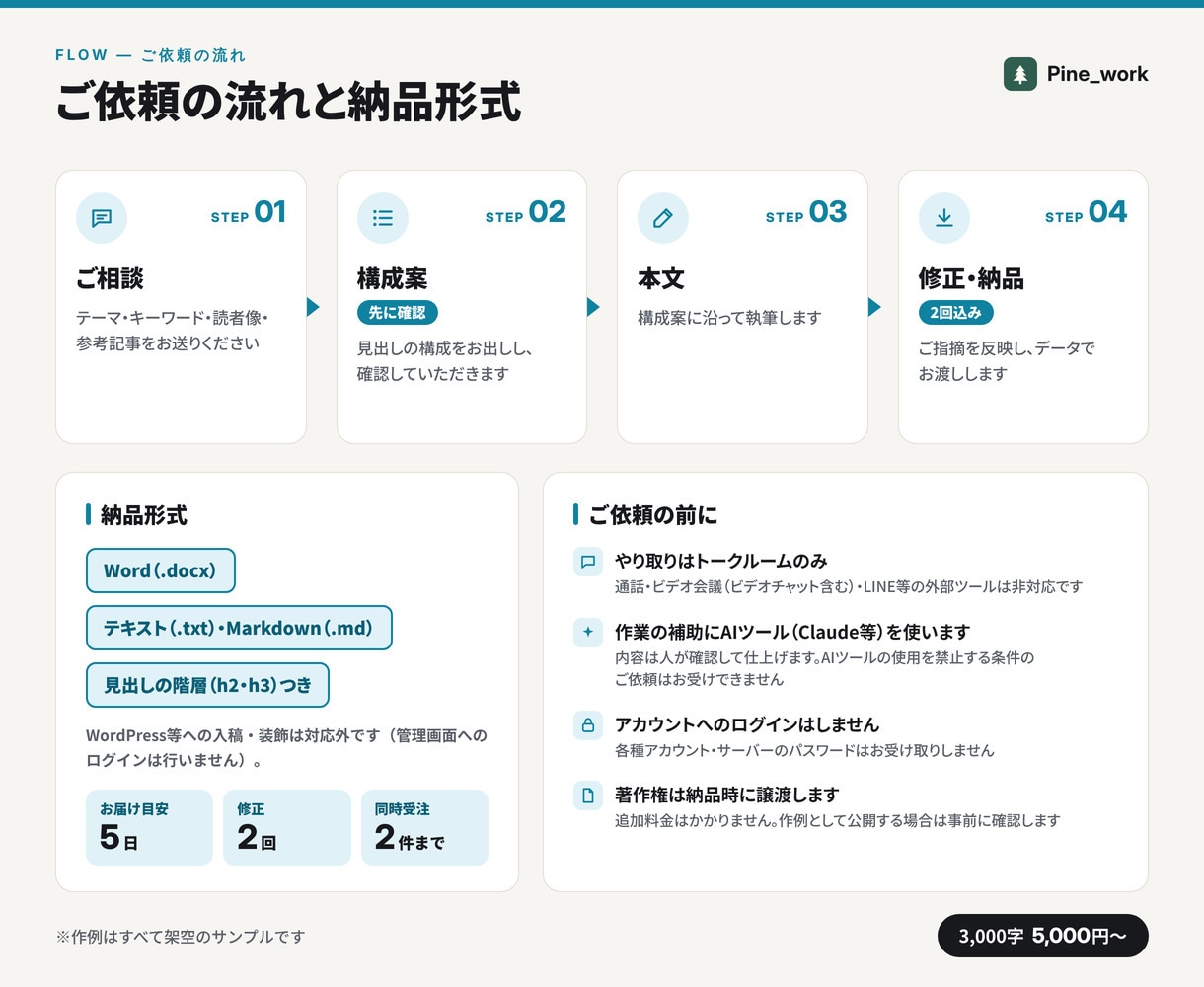1204x987 pixels.
Task: Click the STEP 03 label
Action: [x=806, y=213]
